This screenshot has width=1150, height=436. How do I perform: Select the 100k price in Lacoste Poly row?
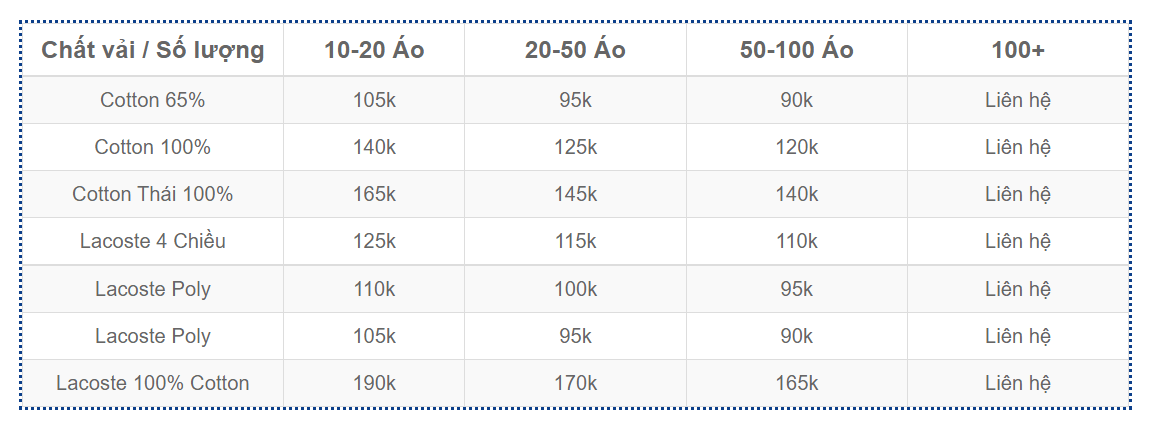tap(575, 289)
